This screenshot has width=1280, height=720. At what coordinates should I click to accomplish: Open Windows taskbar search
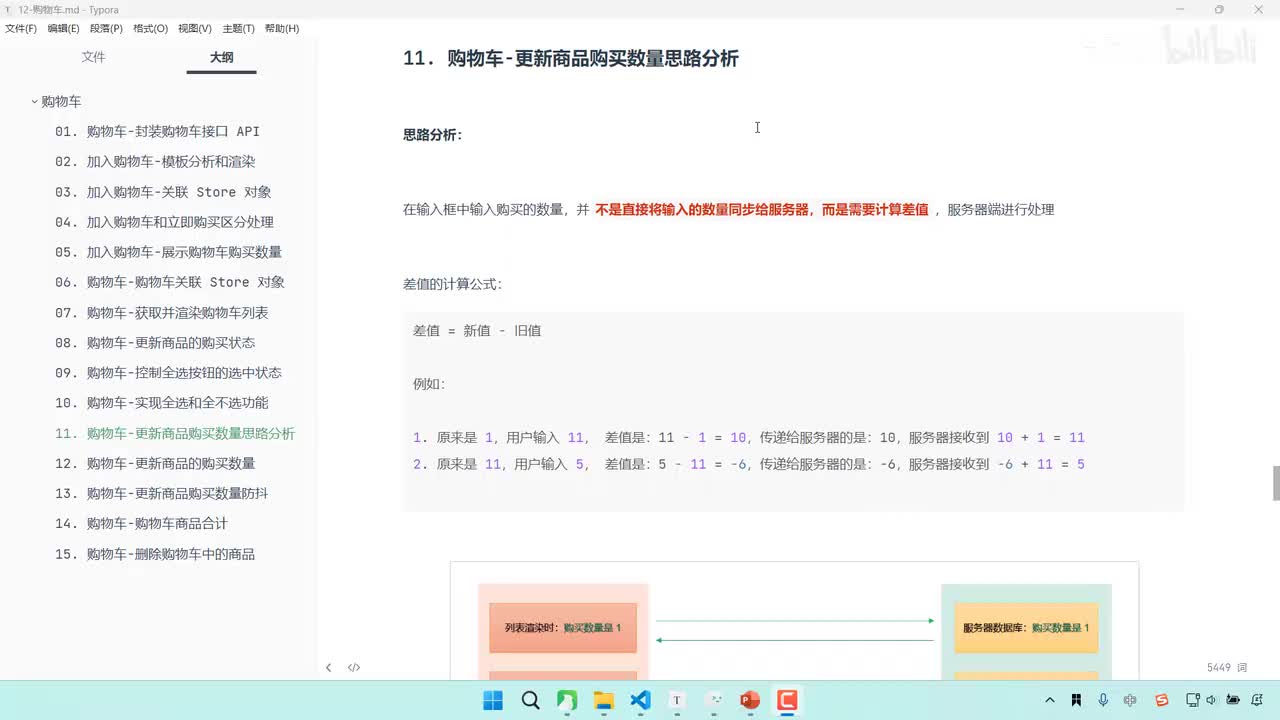[x=530, y=700]
